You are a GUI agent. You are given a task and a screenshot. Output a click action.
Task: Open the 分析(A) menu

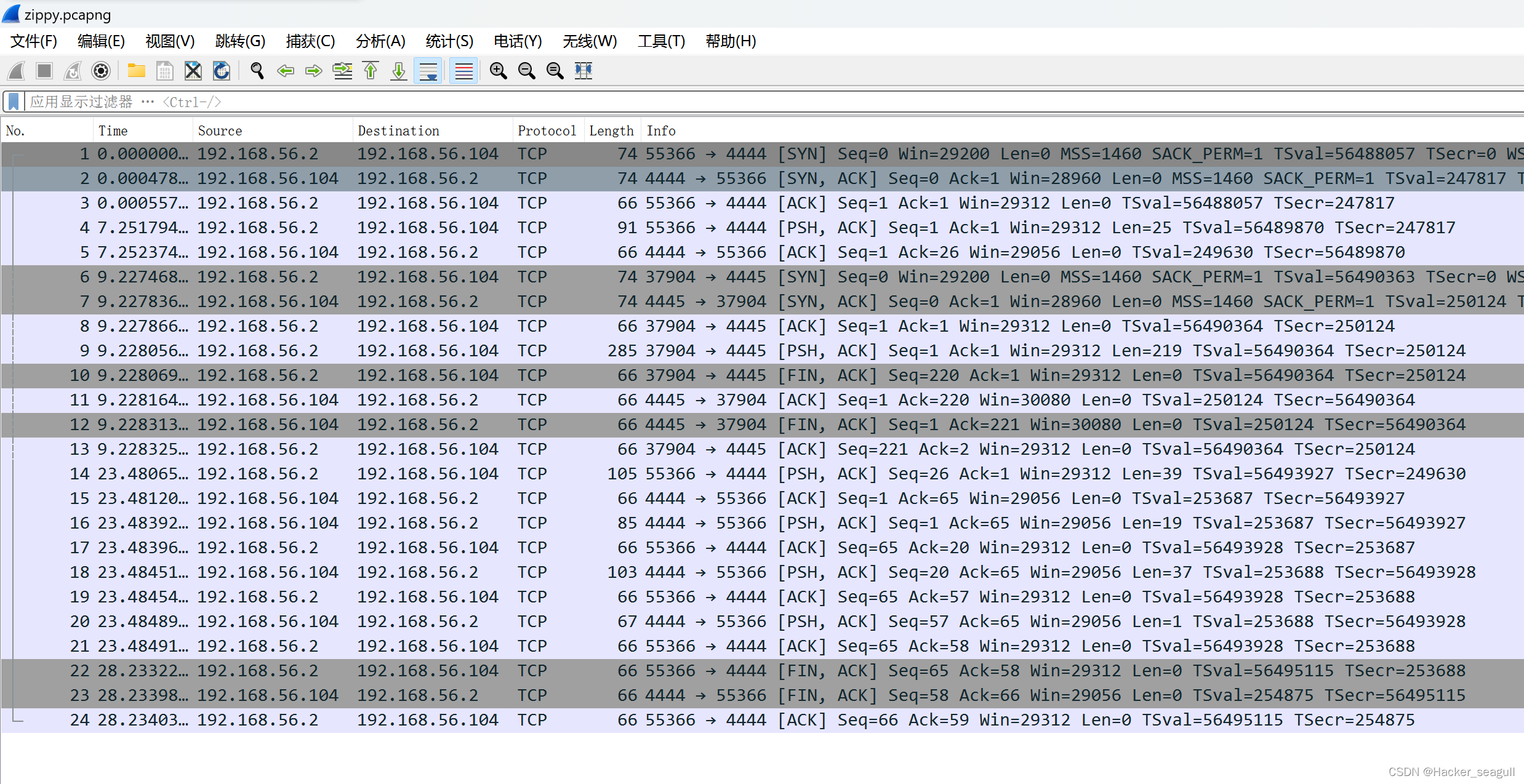pos(380,41)
